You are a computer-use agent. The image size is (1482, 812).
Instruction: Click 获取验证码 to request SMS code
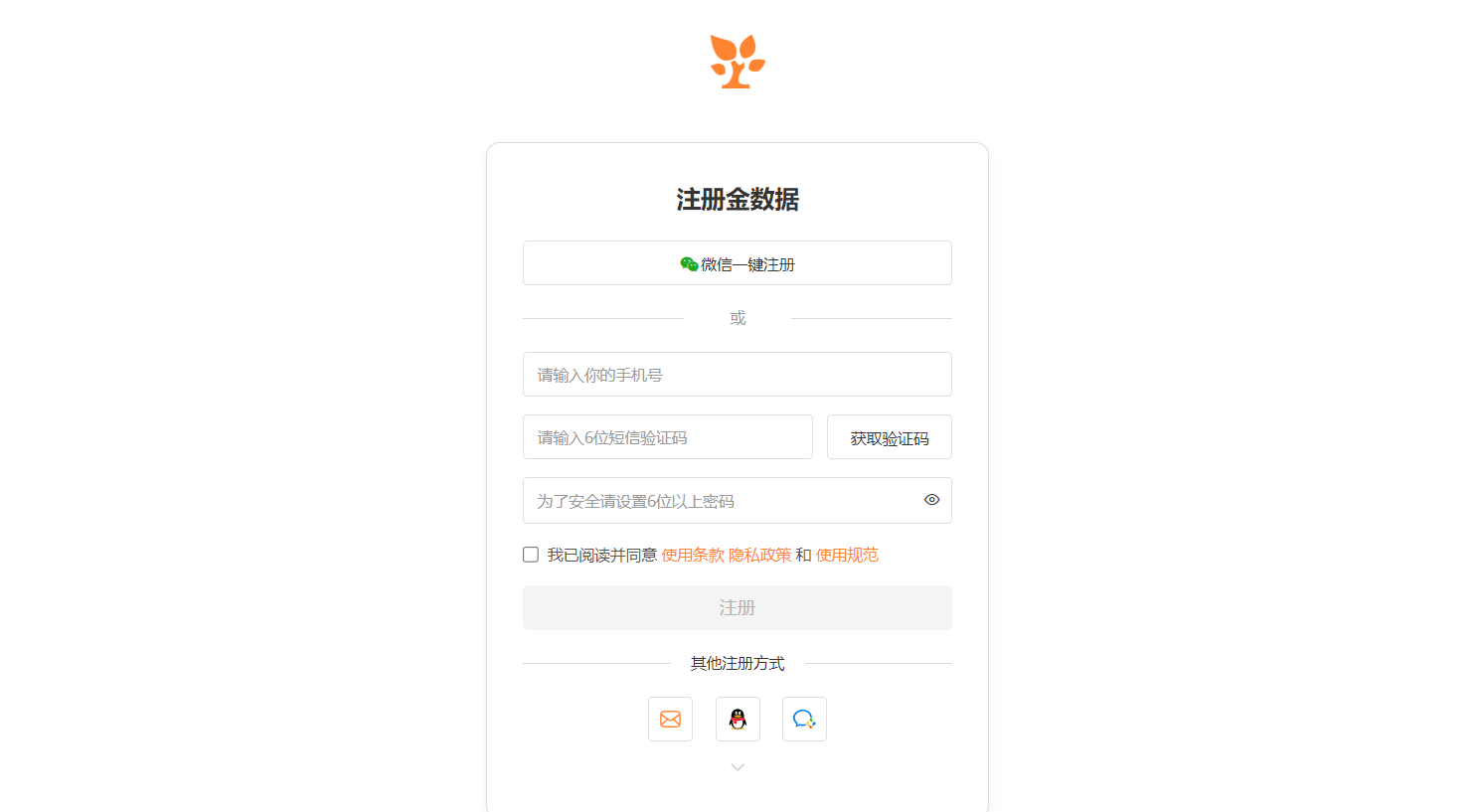[890, 437]
